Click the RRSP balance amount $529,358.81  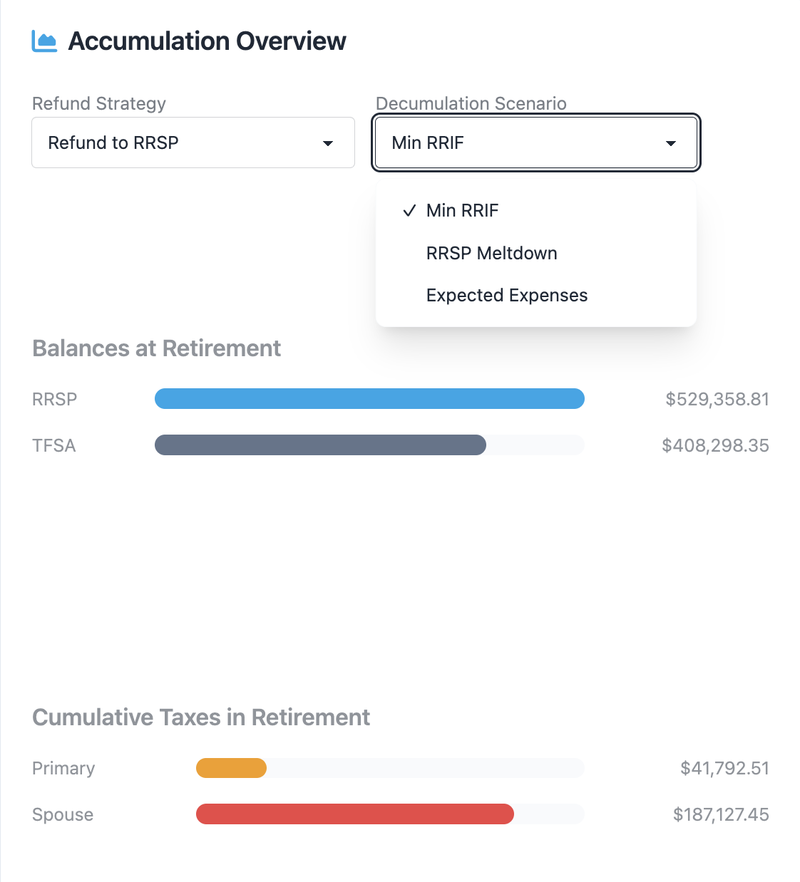[717, 399]
